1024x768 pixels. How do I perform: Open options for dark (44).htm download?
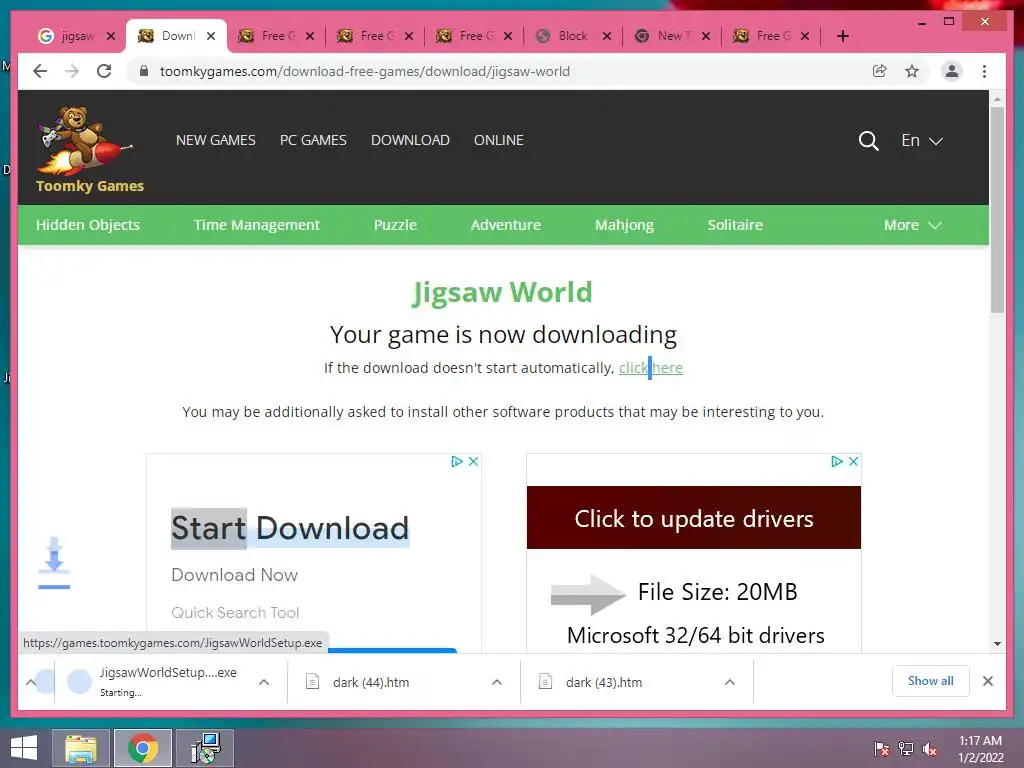point(497,682)
